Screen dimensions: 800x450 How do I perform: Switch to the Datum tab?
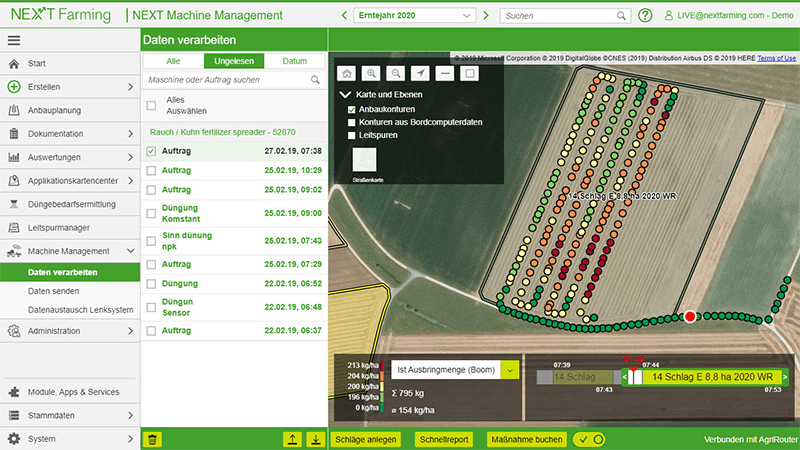click(x=294, y=61)
